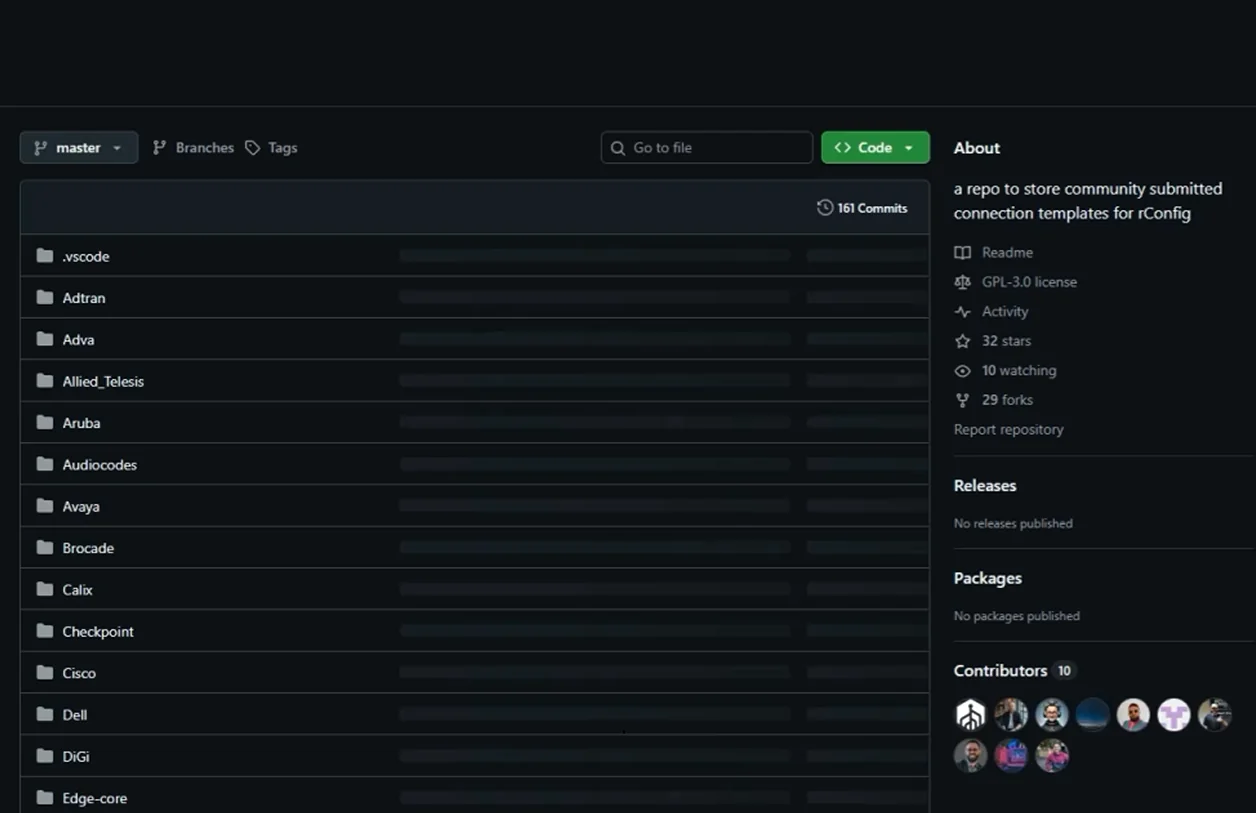The width and height of the screenshot is (1256, 813).
Task: Click Report repository link
Action: coord(1008,429)
